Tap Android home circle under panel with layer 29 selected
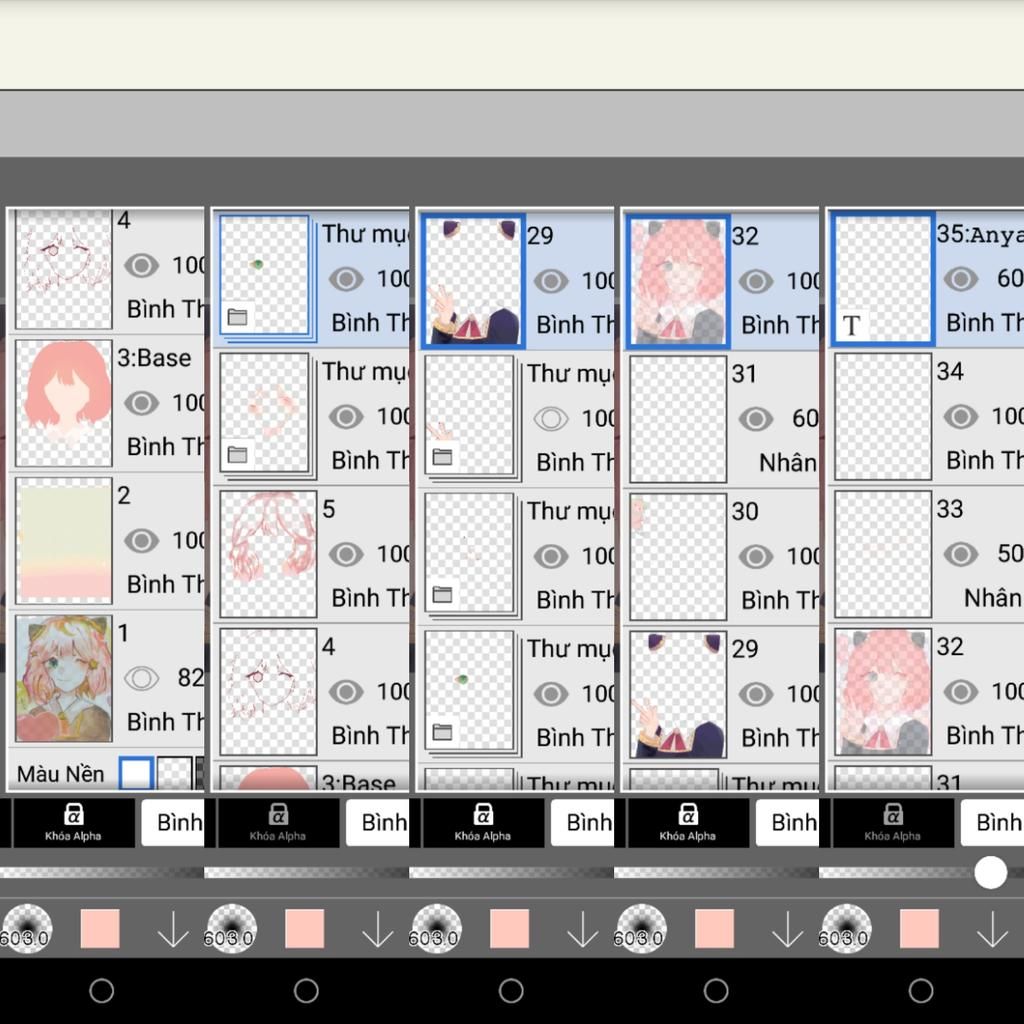1024x1024 pixels. (x=511, y=991)
